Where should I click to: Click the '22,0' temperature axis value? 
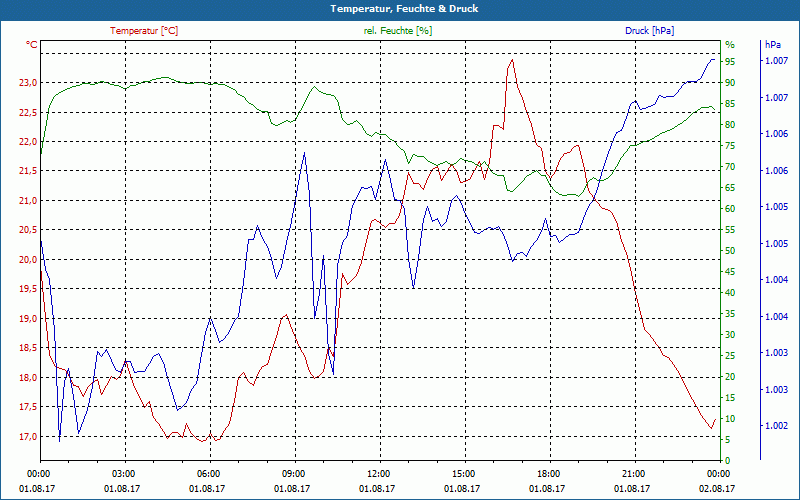click(29, 142)
